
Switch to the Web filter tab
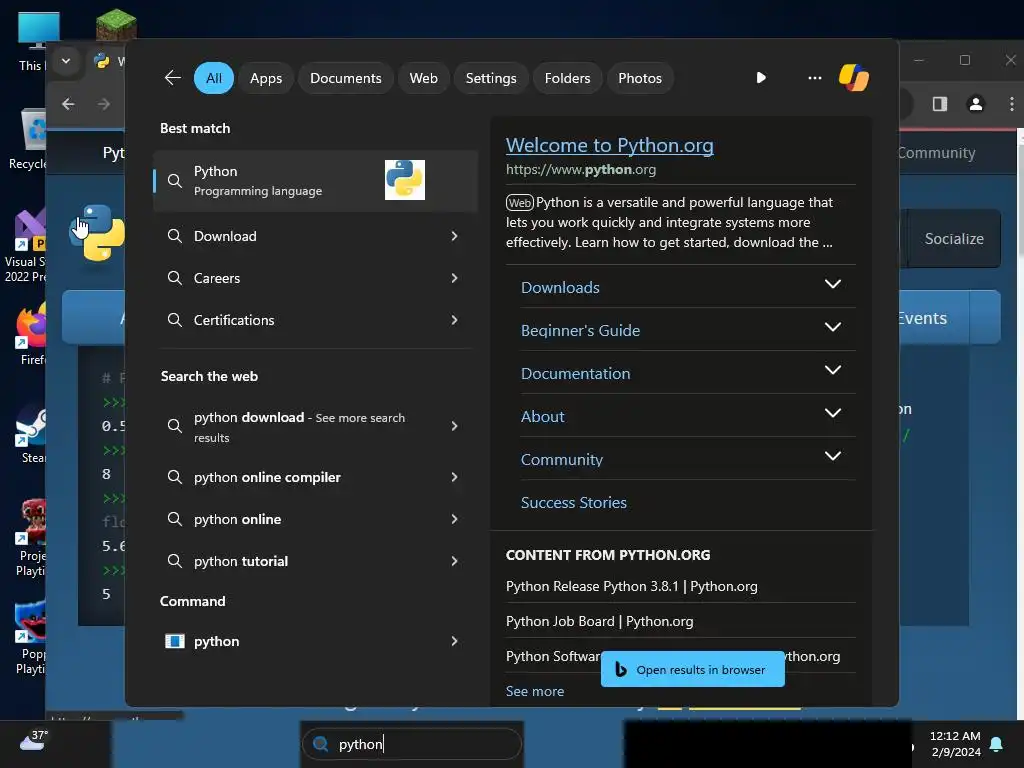pos(423,78)
